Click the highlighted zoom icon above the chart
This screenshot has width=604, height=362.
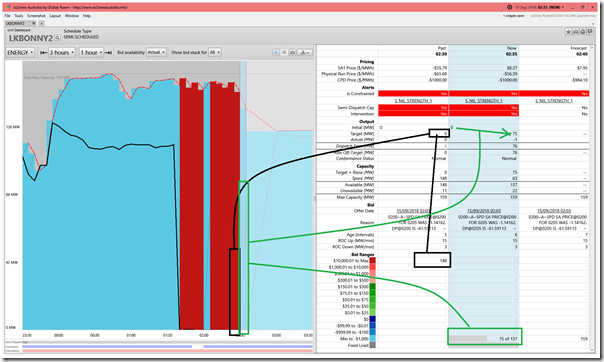[x=276, y=52]
